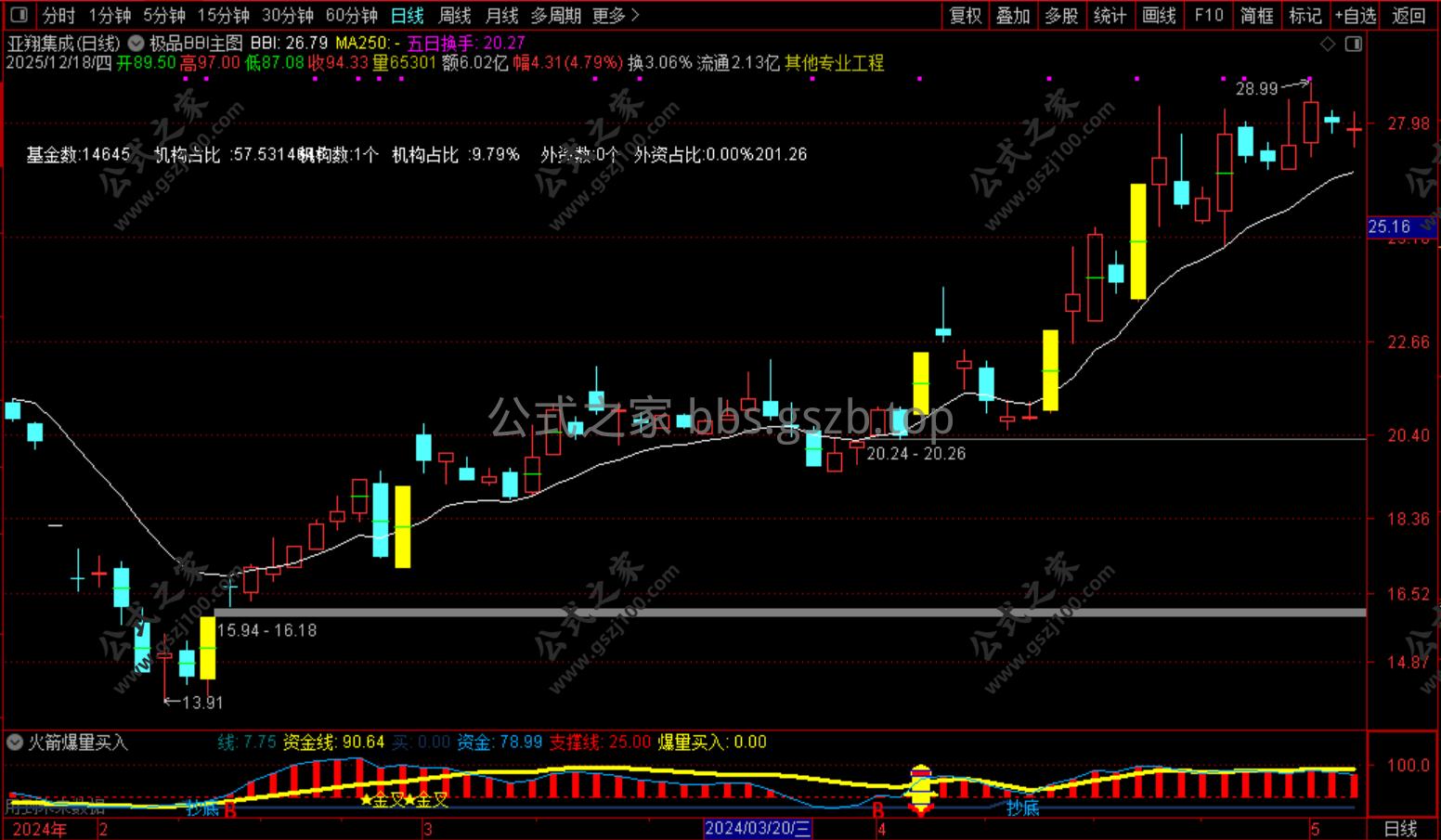Select the 60分钟 period tab
Screen dimensions: 1441x840
pyautogui.click(x=352, y=16)
